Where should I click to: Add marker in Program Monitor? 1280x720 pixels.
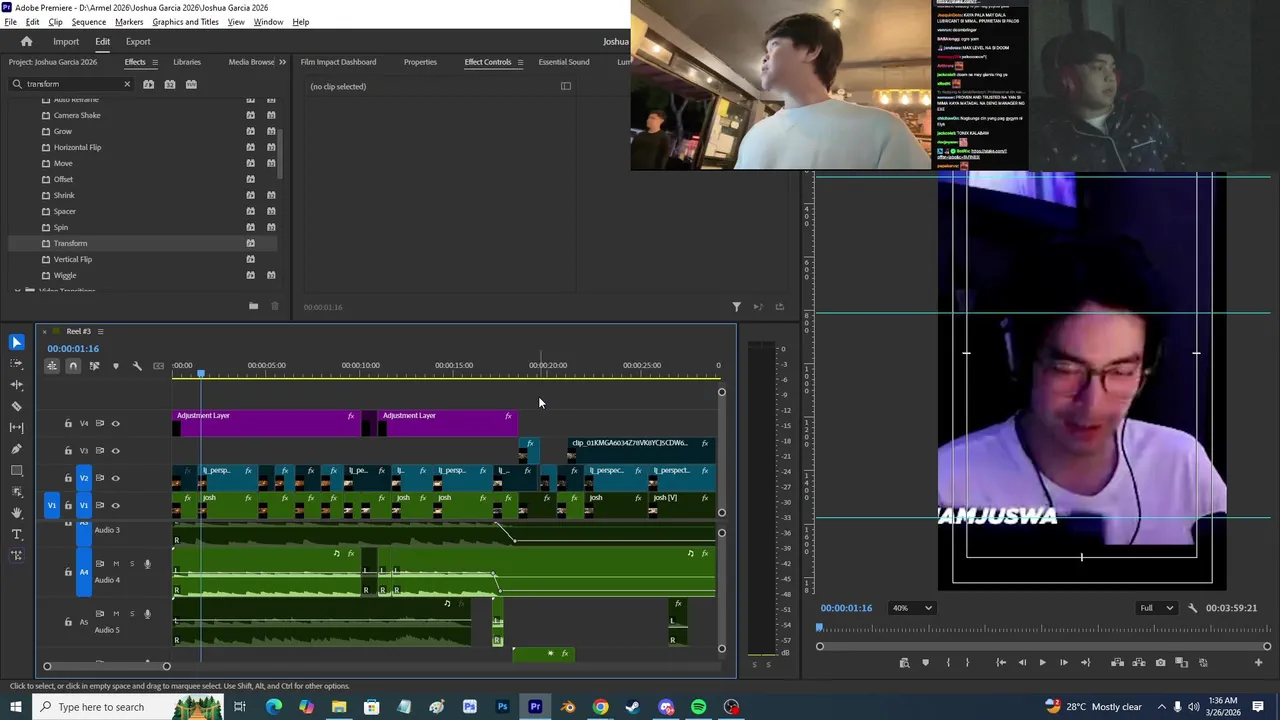click(x=925, y=662)
